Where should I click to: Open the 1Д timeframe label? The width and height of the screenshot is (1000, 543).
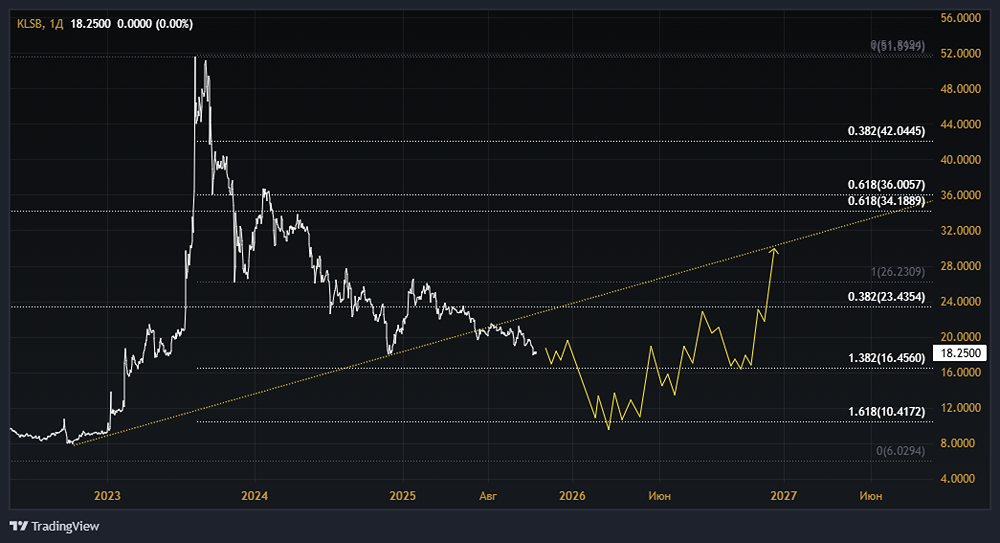pos(56,24)
